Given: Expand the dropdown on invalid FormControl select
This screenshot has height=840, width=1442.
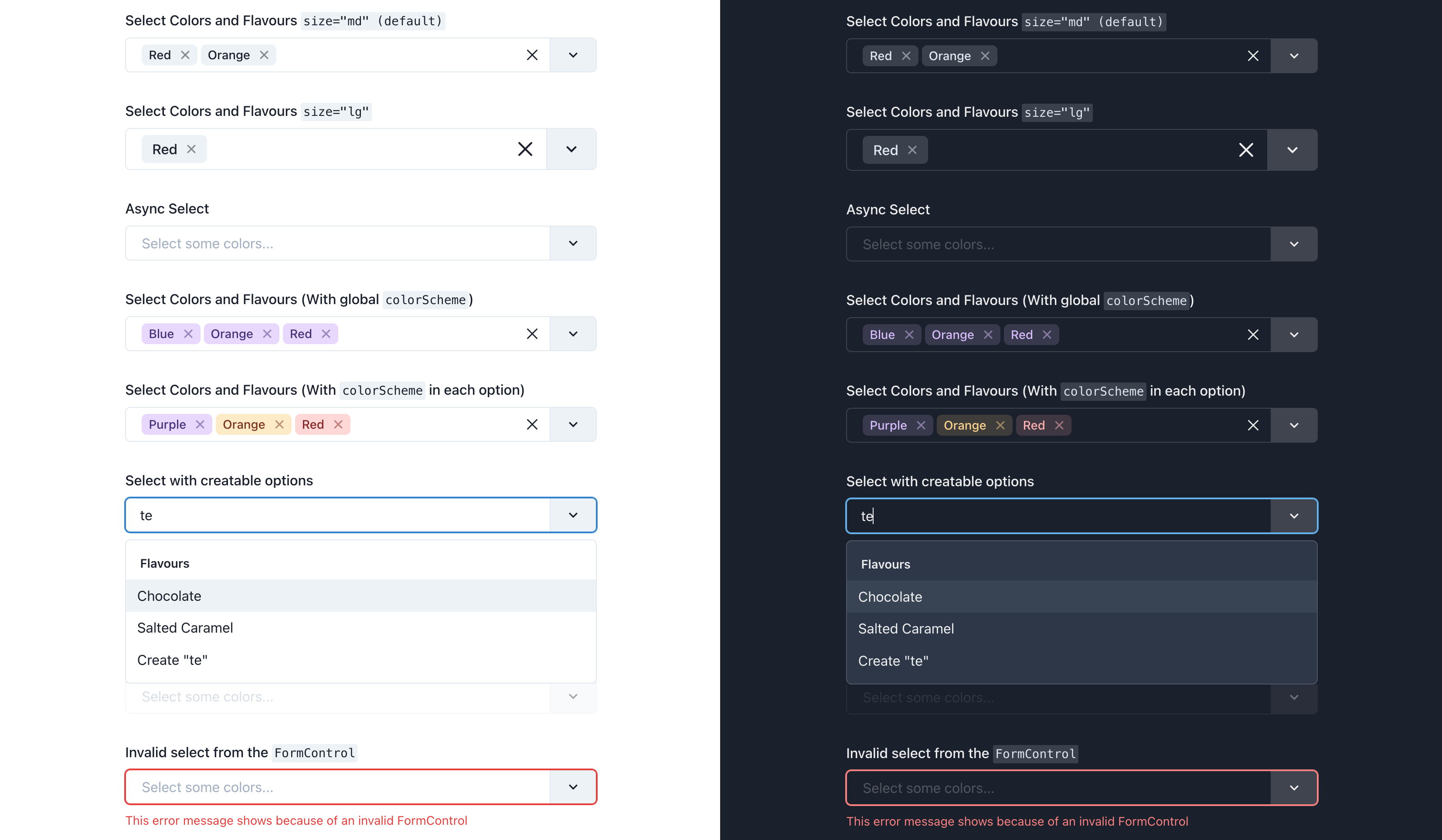Looking at the screenshot, I should (x=573, y=786).
